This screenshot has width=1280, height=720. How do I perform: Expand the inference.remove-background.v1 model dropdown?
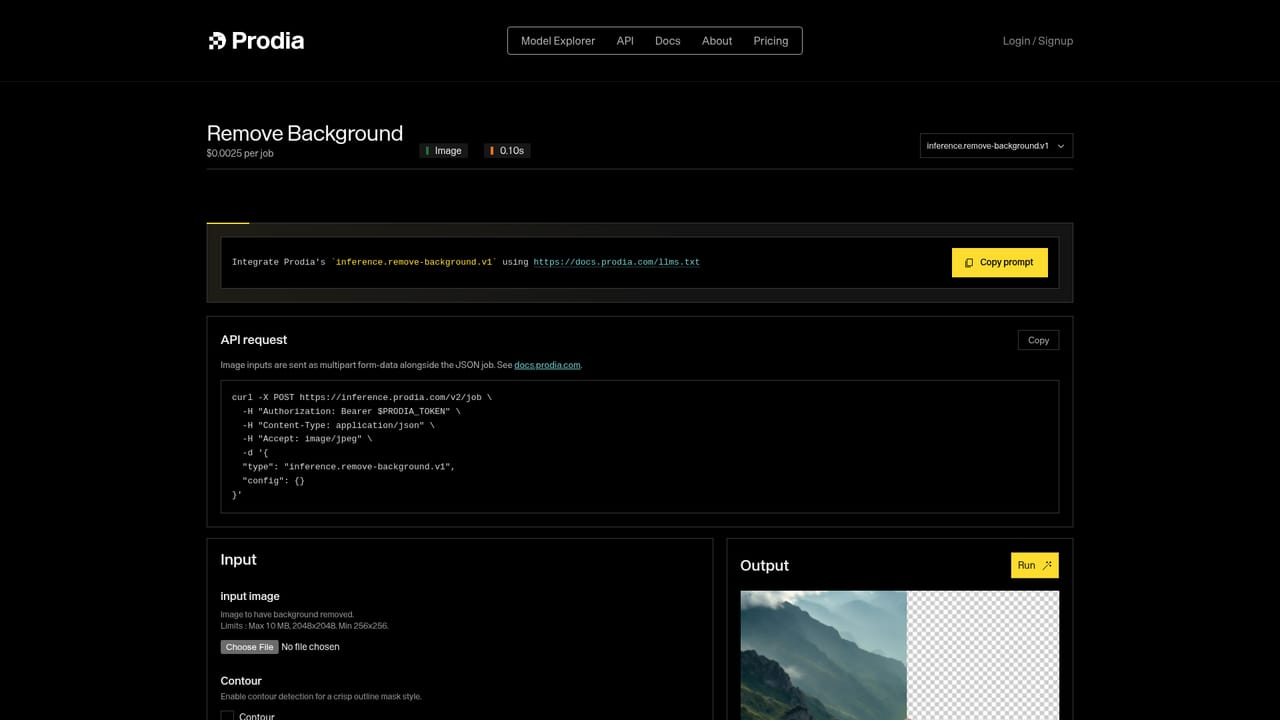(x=996, y=146)
